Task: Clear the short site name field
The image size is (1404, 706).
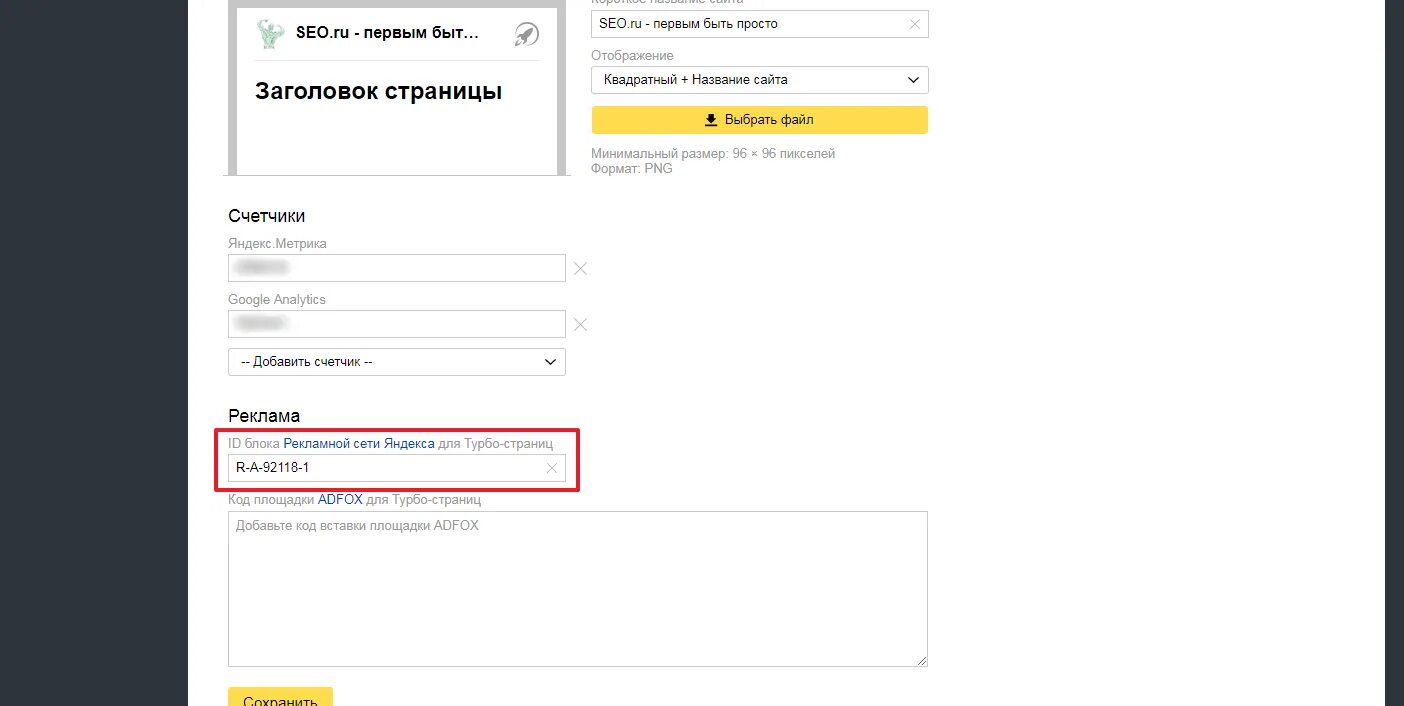Action: pos(914,24)
